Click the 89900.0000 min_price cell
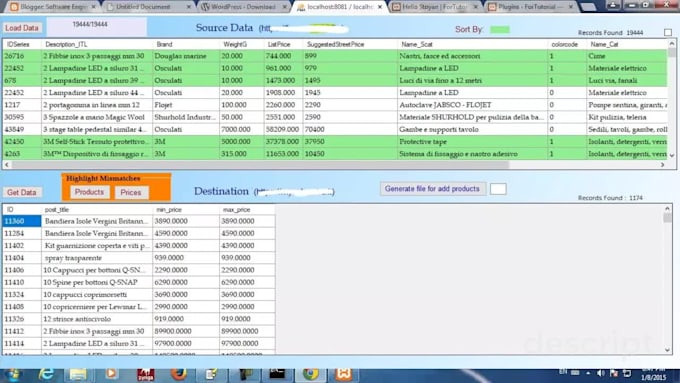Screen dimensions: 680x383 (x=186, y=331)
